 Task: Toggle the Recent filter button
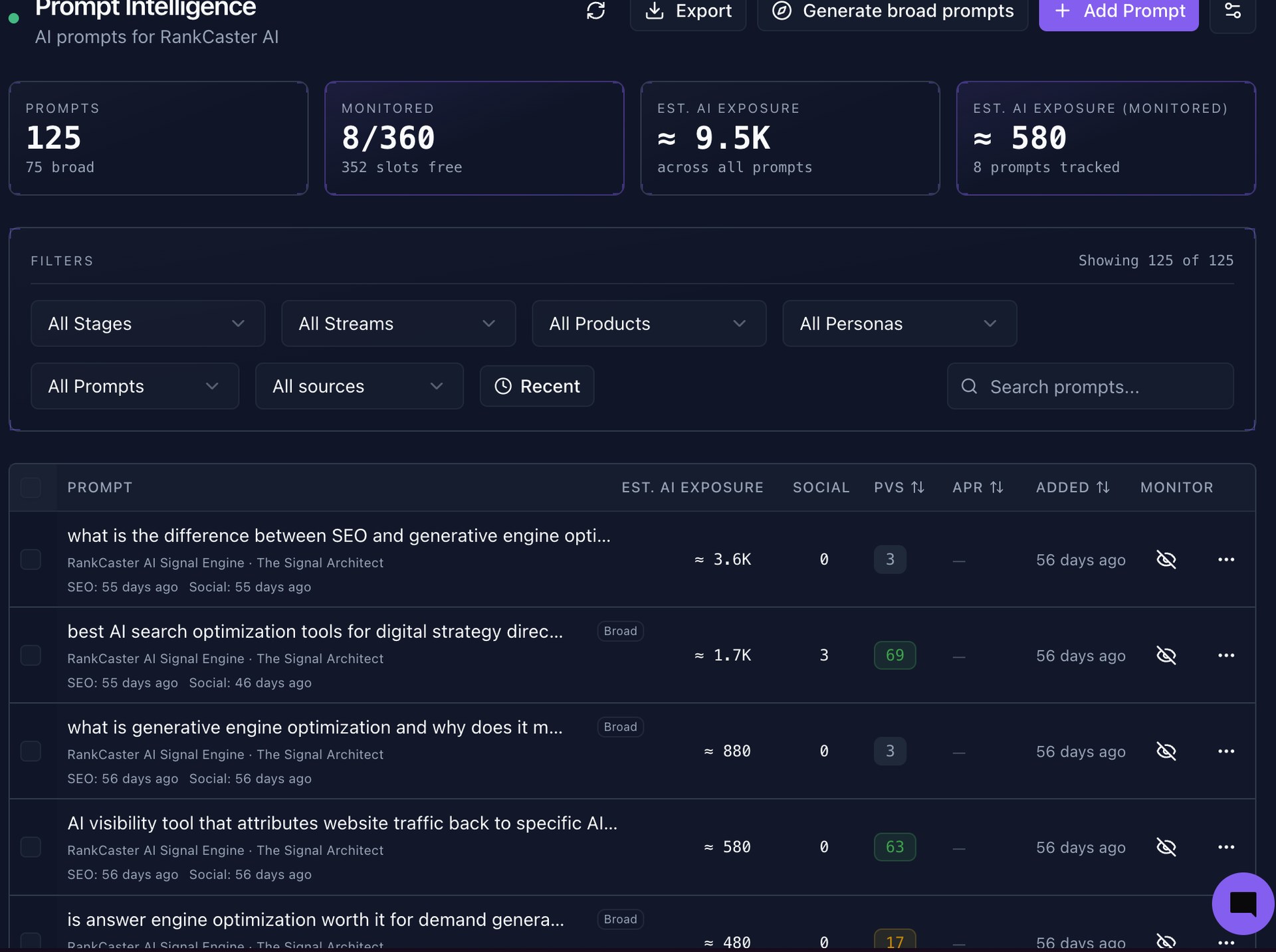coord(537,386)
